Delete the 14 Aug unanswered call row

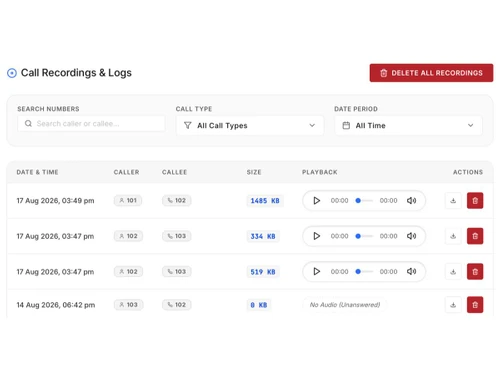(475, 305)
